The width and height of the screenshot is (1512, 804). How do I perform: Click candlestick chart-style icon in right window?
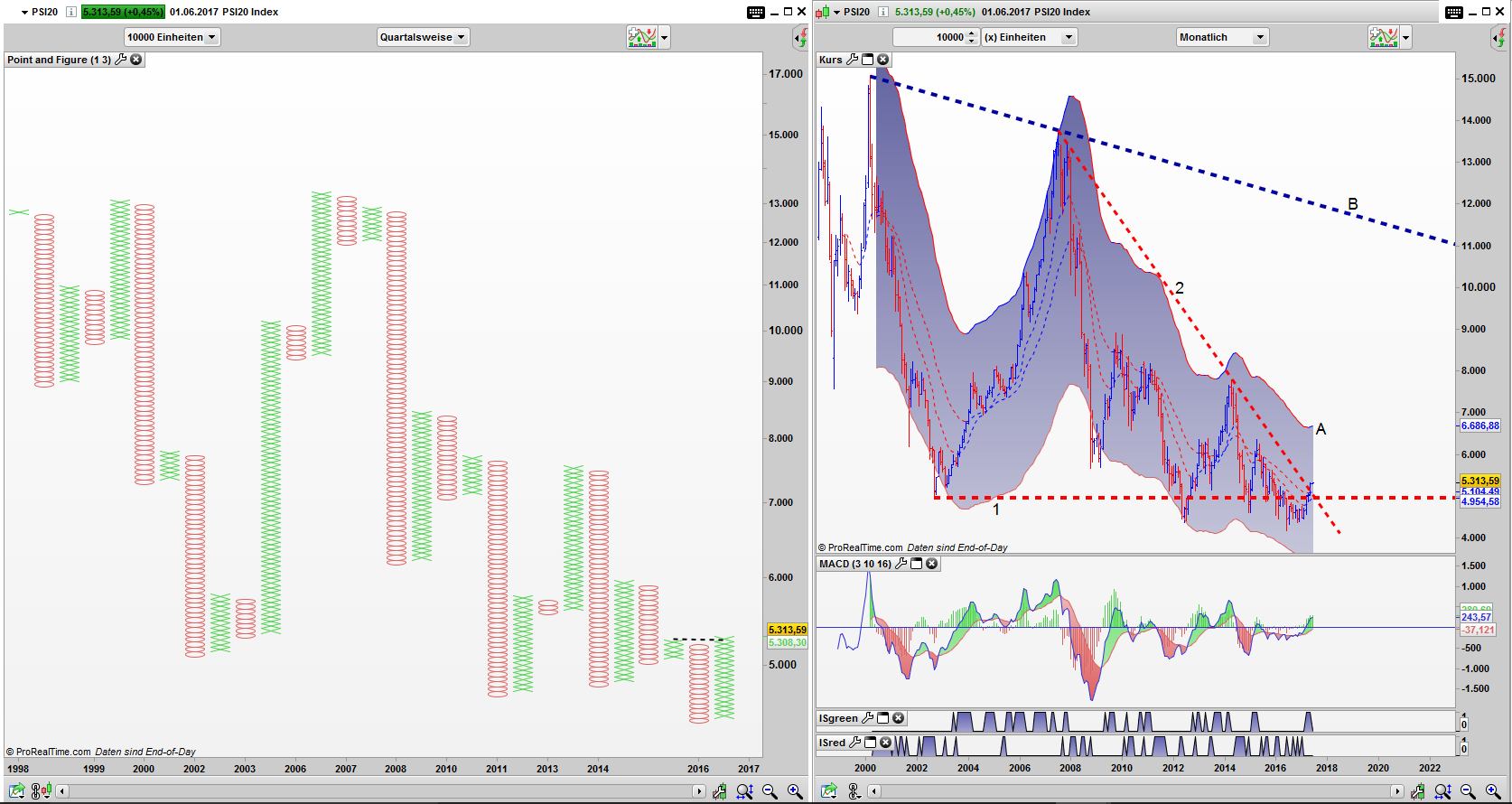(x=822, y=12)
